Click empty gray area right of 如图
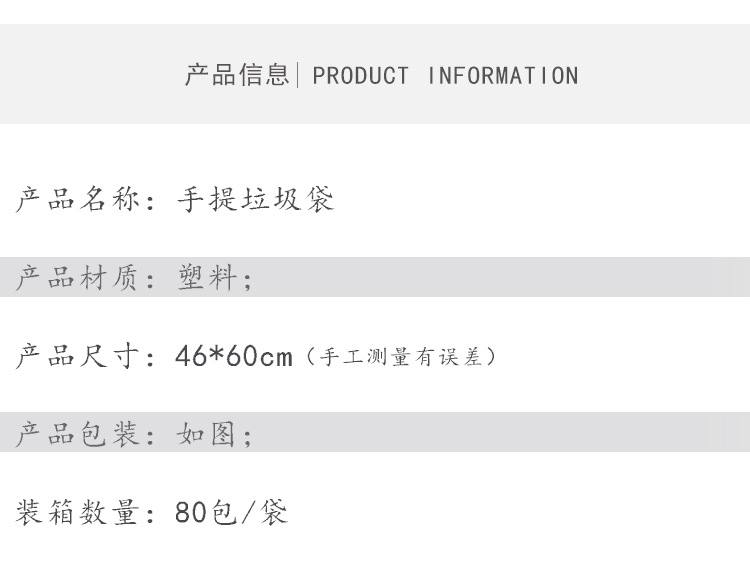 point(500,434)
